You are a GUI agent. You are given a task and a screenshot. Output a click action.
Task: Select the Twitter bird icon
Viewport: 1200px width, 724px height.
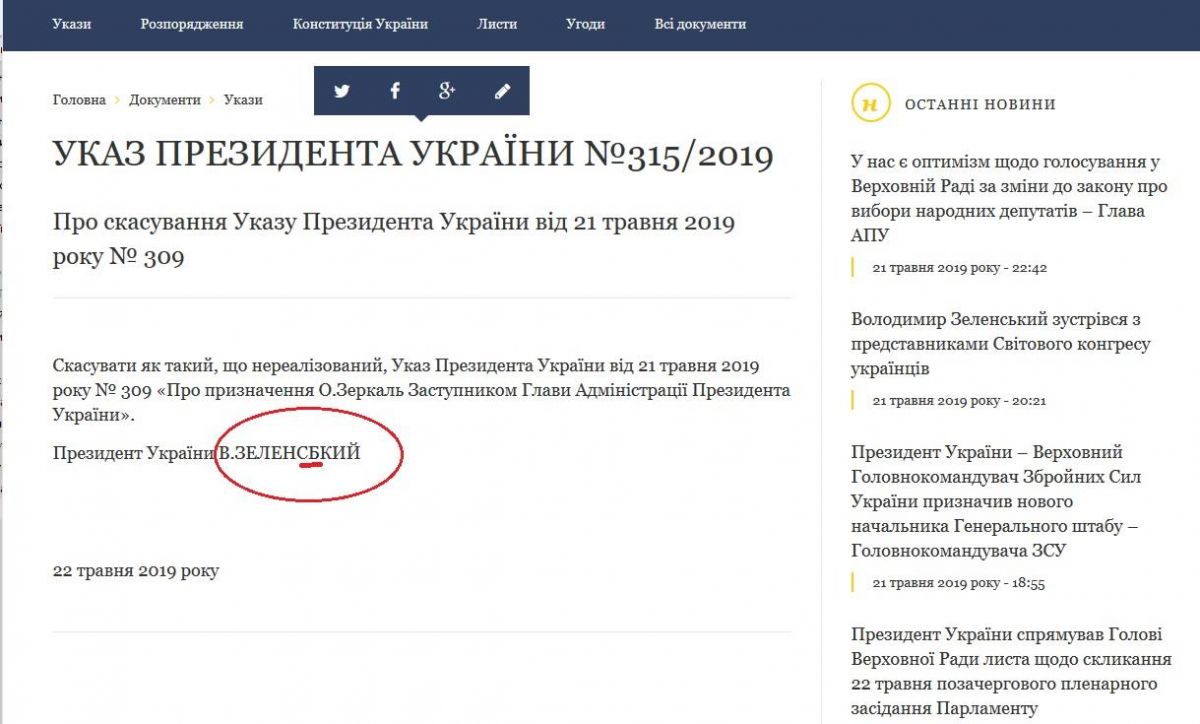pos(343,89)
